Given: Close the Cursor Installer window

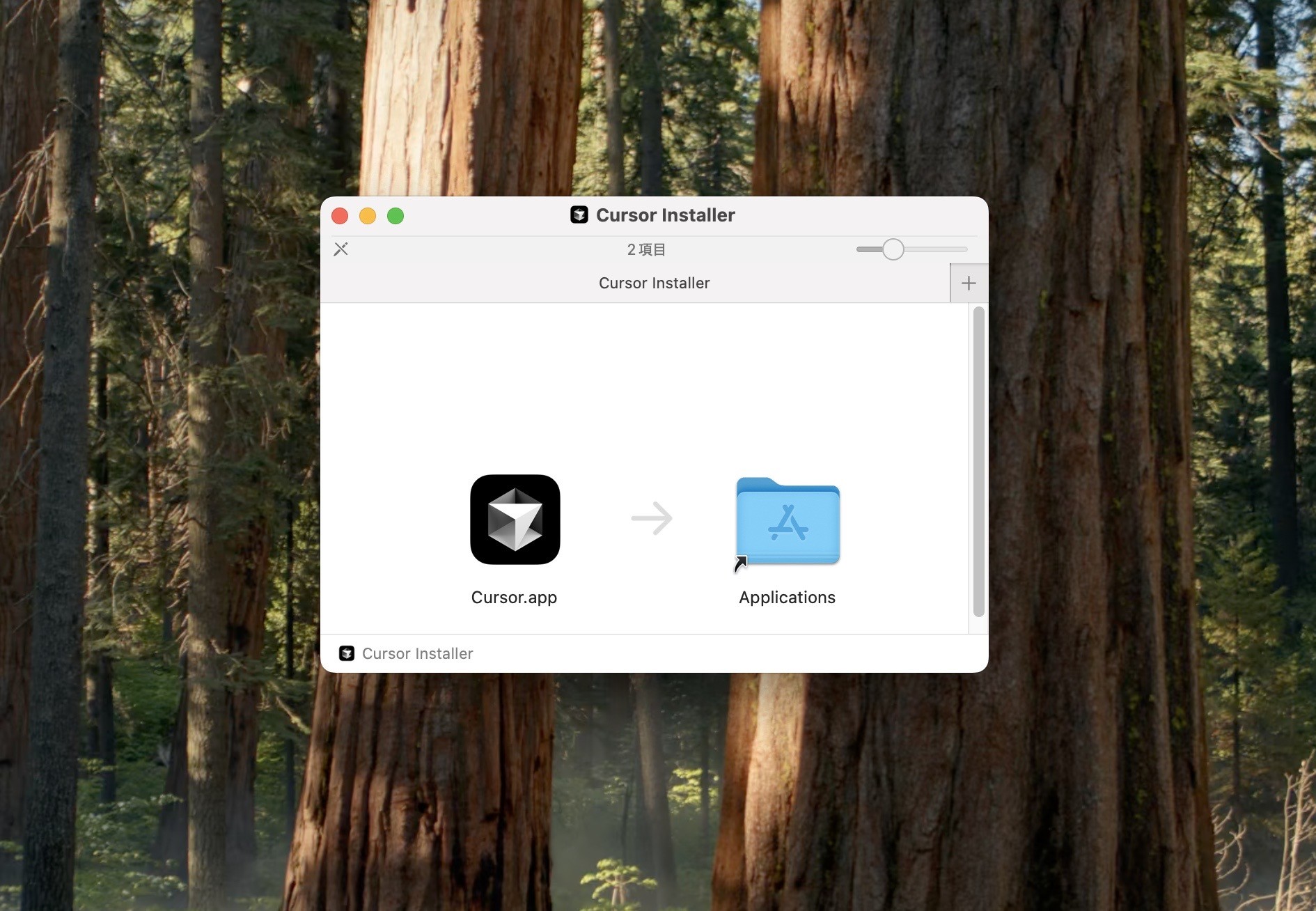Looking at the screenshot, I should tap(340, 216).
